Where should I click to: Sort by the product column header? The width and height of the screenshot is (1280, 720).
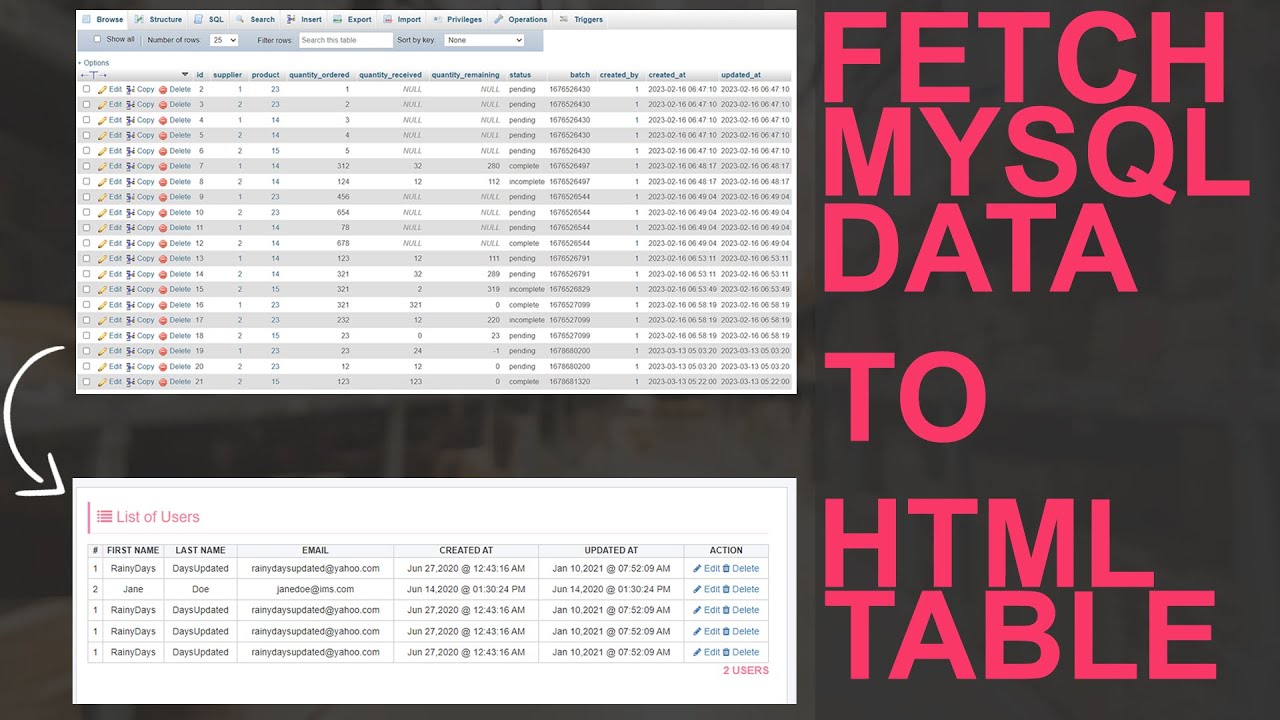[x=265, y=75]
